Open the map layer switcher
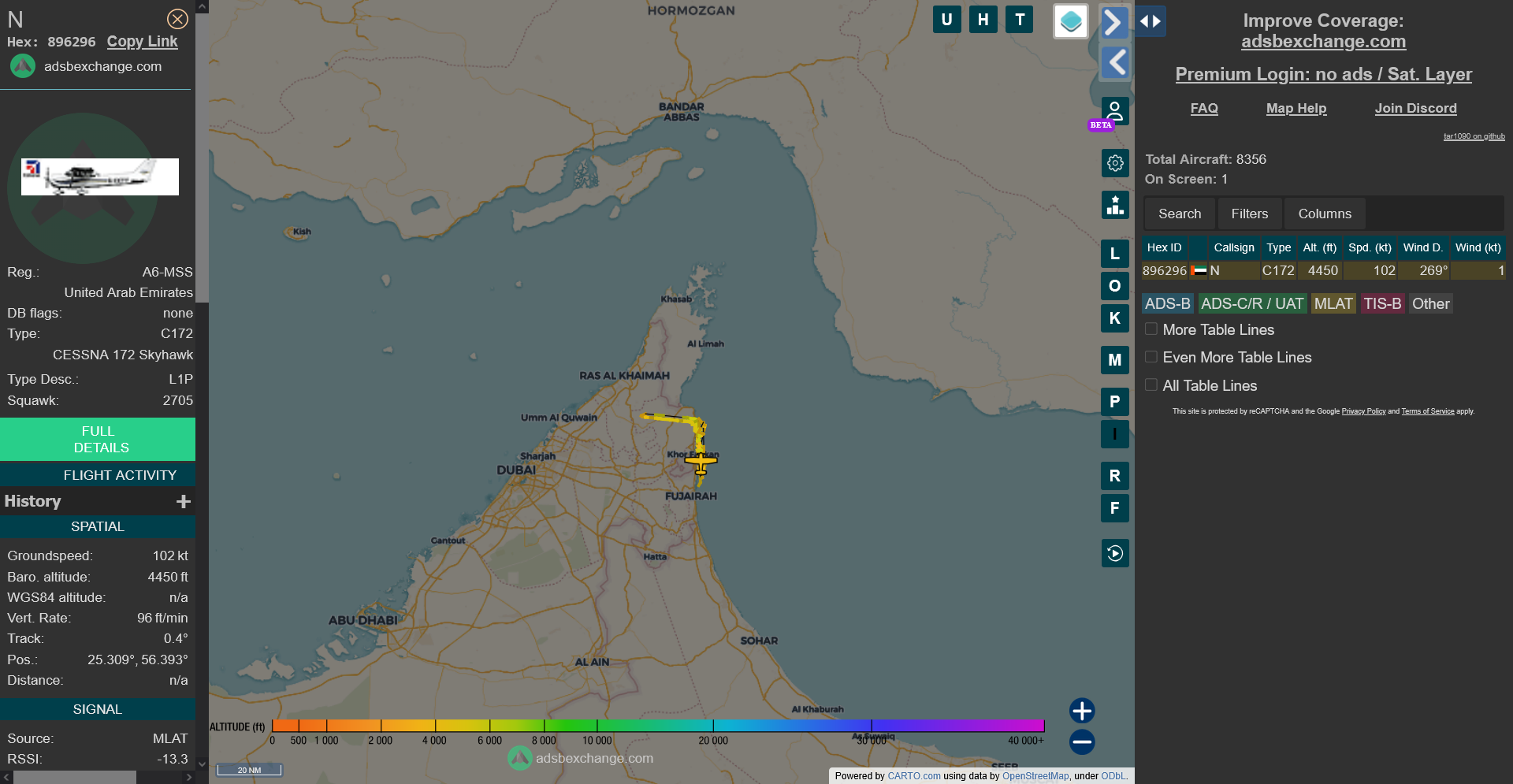Screen dimensions: 1513x784 tap(1071, 21)
